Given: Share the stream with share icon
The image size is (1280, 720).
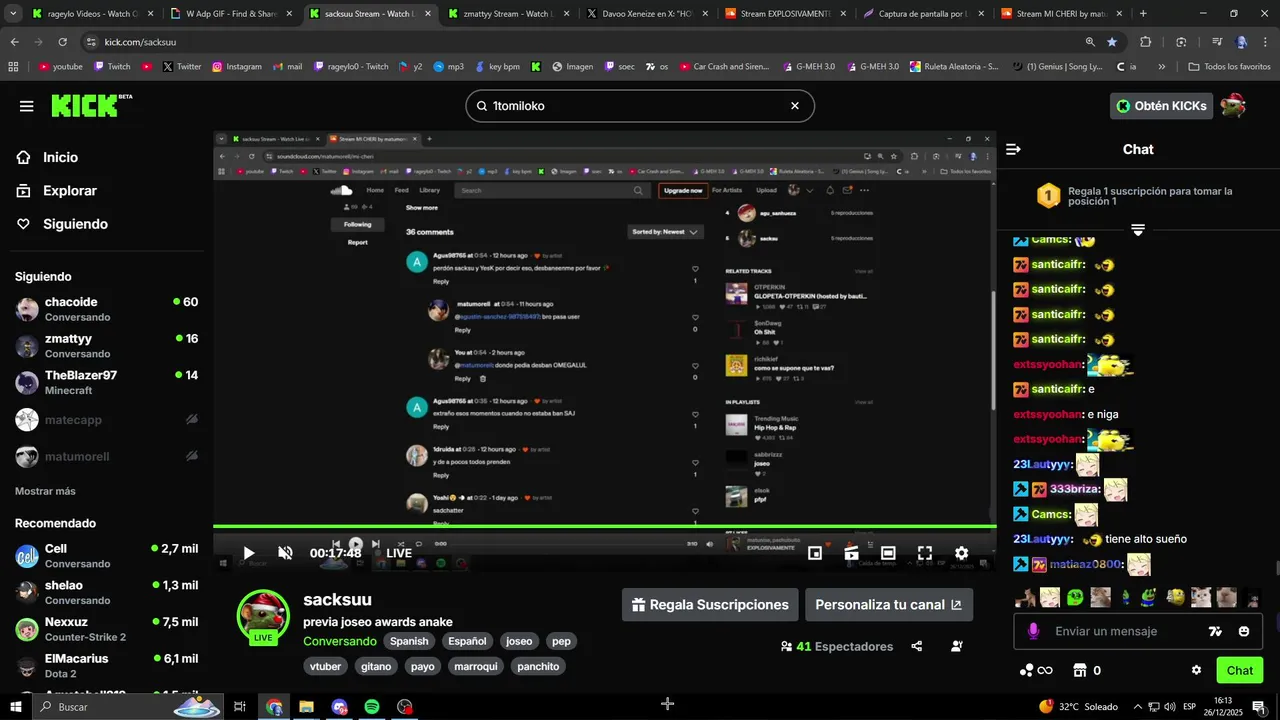Looking at the screenshot, I should point(917,646).
